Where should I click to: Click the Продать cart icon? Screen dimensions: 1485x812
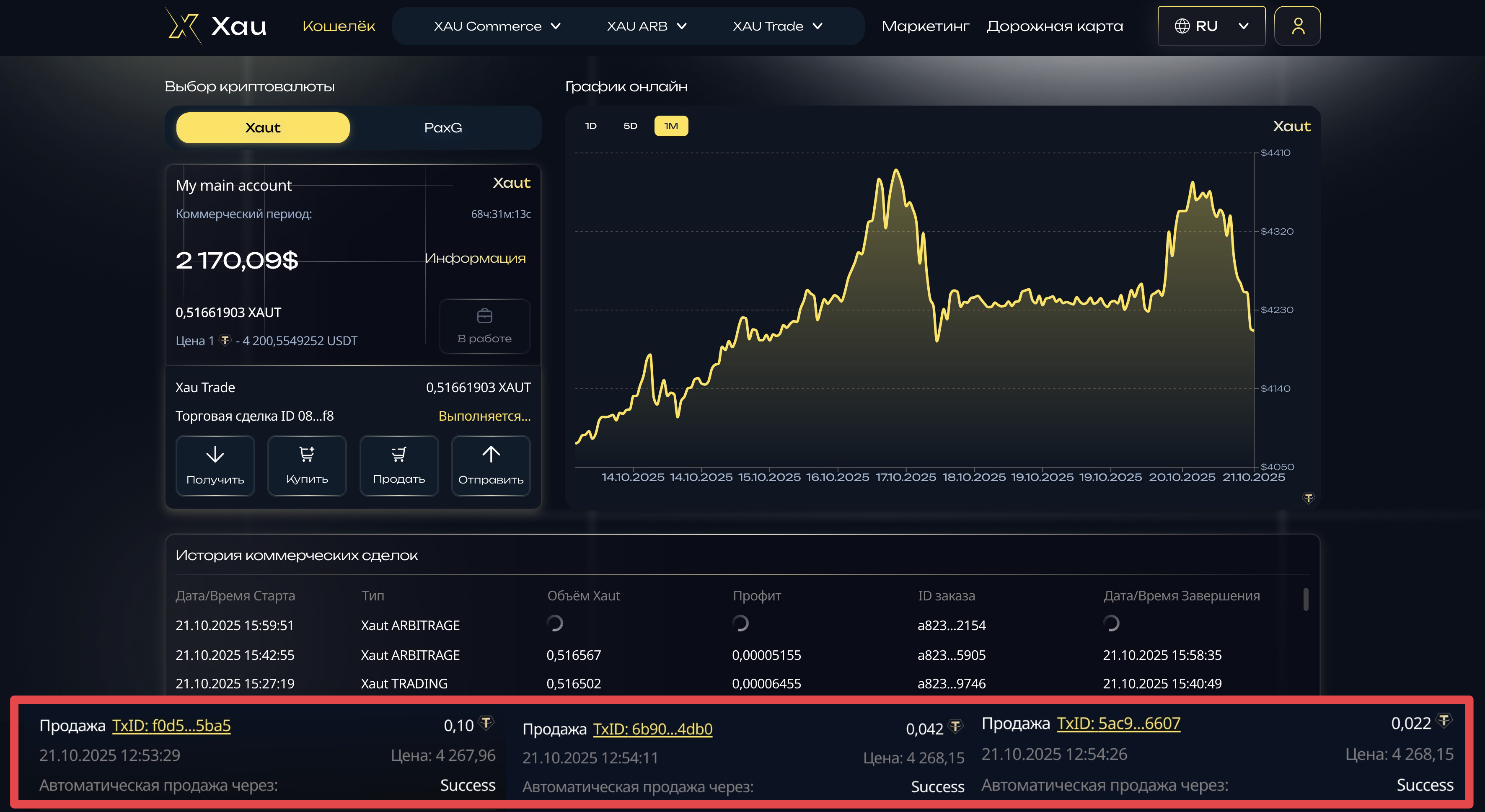pyautogui.click(x=398, y=455)
